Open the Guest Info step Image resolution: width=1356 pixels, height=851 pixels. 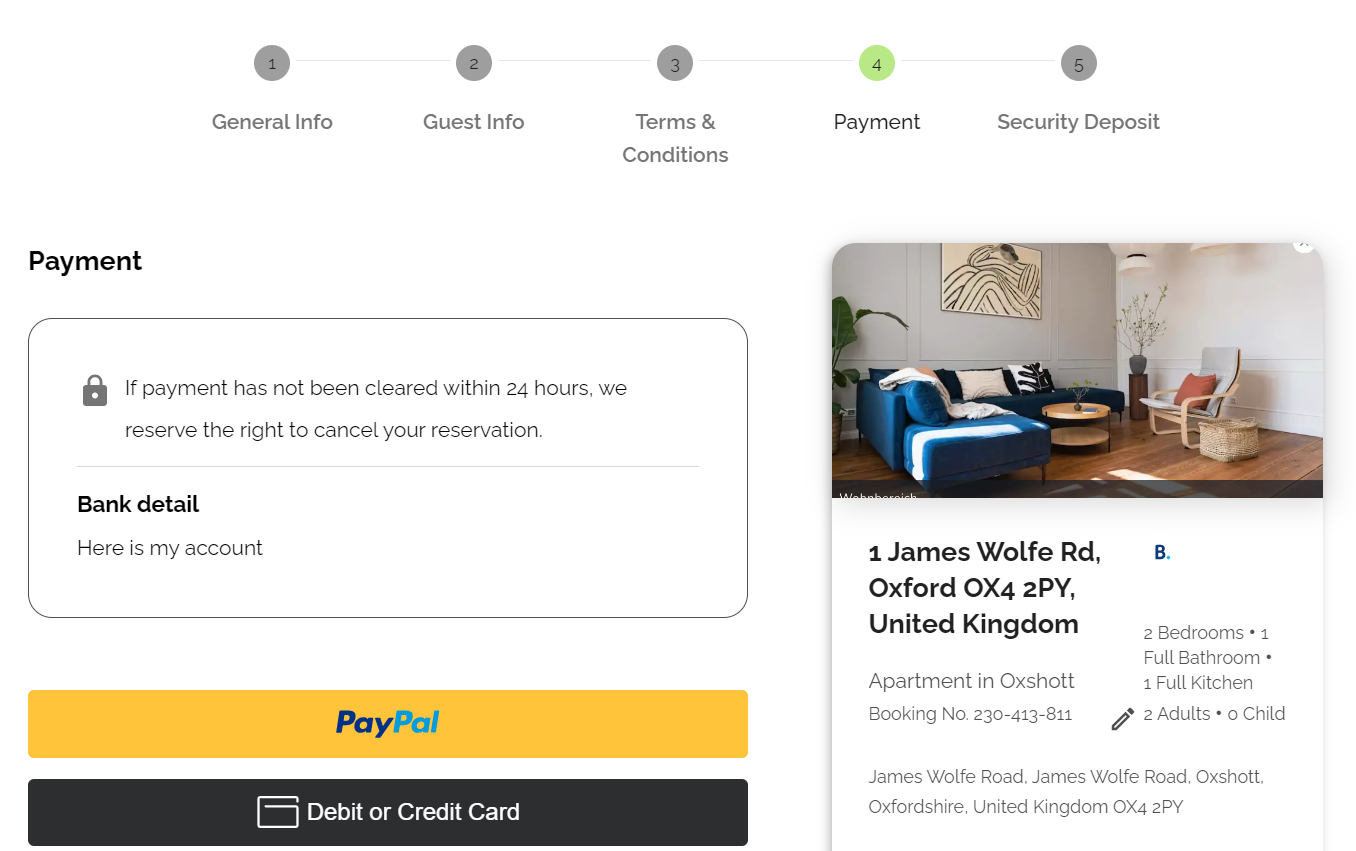pos(474,122)
